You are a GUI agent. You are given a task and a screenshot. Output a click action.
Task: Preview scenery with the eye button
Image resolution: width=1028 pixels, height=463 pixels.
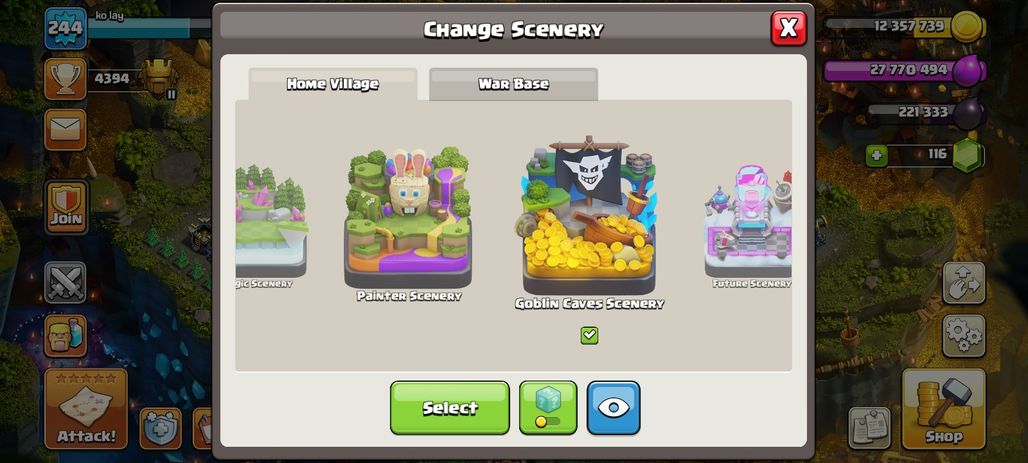614,407
